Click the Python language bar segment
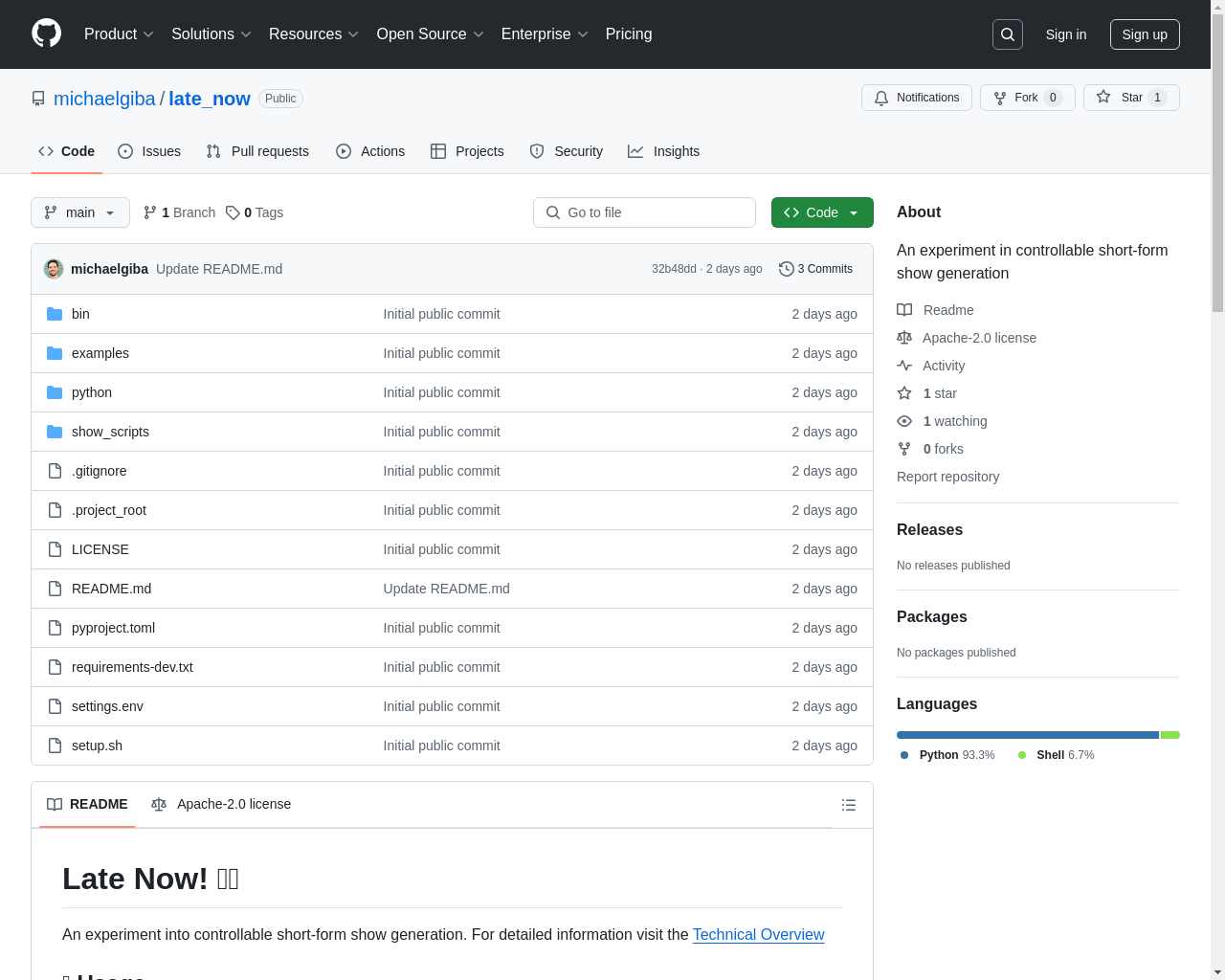This screenshot has width=1225, height=980. (x=1028, y=735)
